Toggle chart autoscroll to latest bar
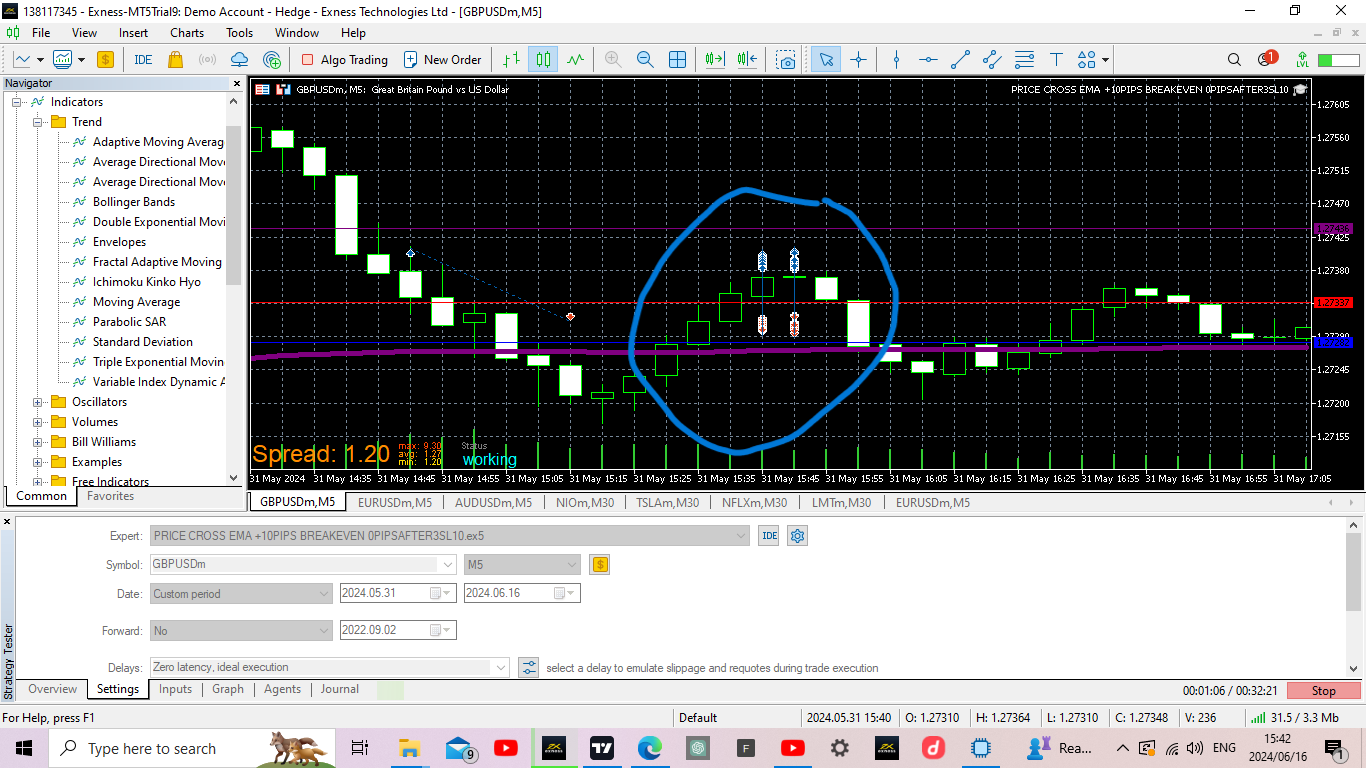The width and height of the screenshot is (1366, 768). pos(715,60)
